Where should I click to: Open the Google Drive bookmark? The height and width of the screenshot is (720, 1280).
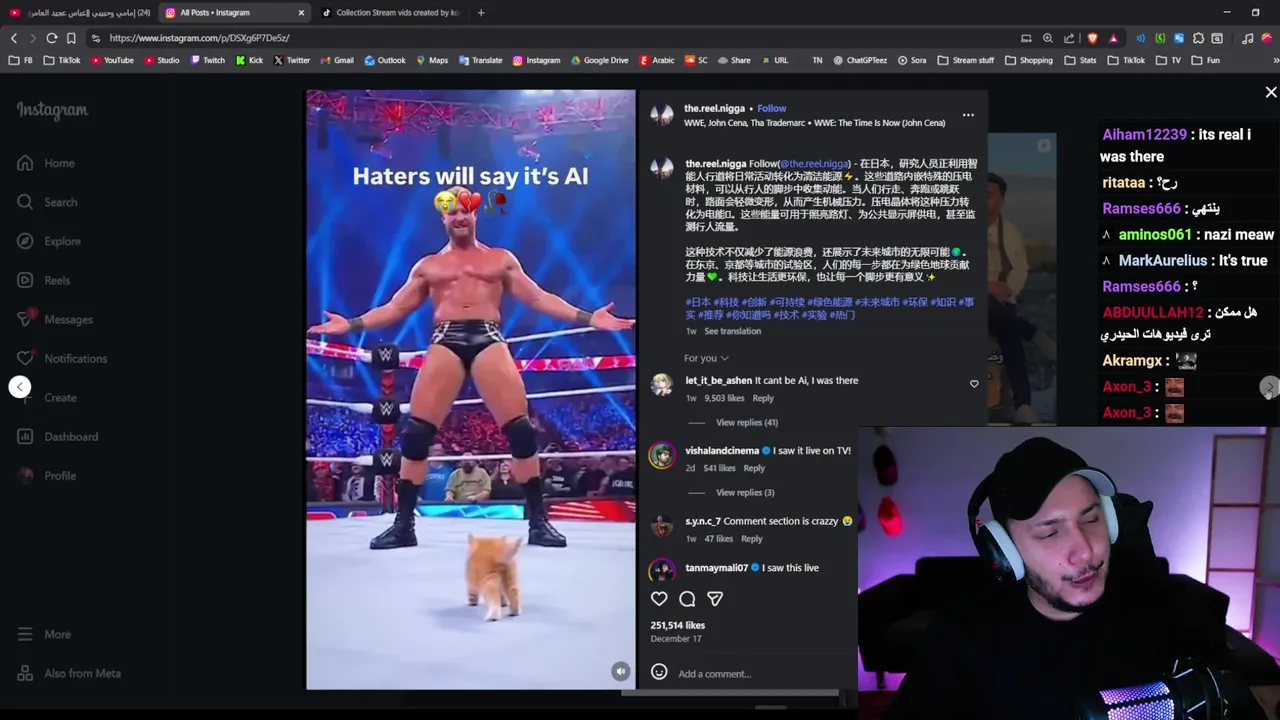(x=599, y=60)
